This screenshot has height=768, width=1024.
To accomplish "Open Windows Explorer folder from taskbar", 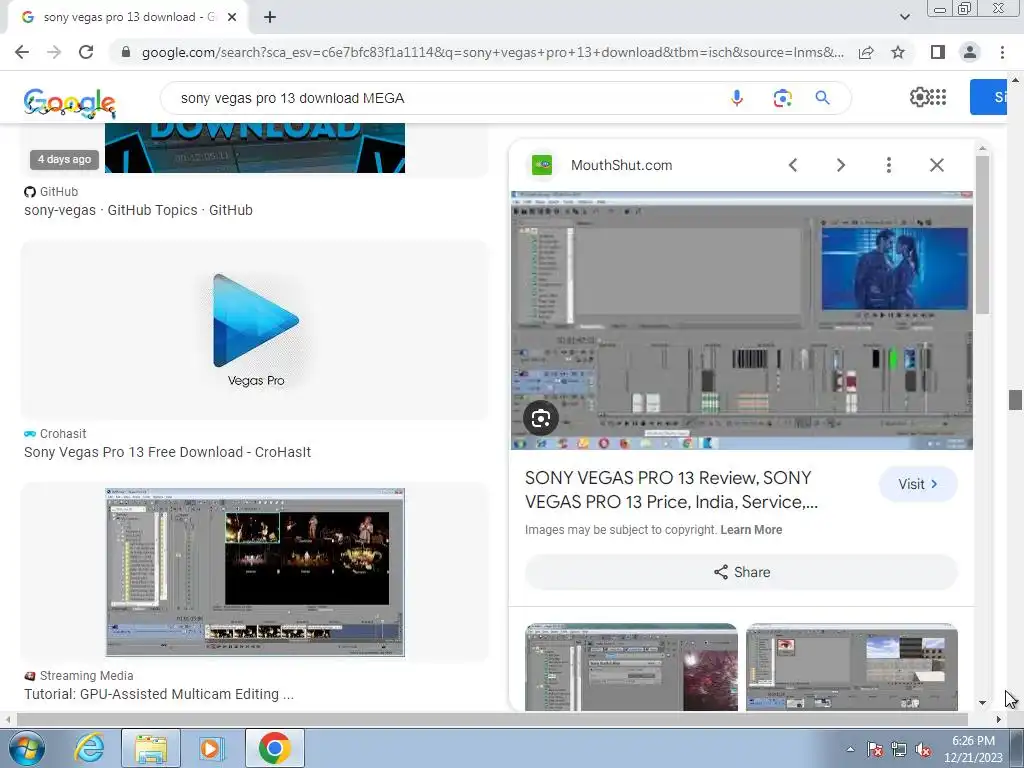I will (151, 748).
